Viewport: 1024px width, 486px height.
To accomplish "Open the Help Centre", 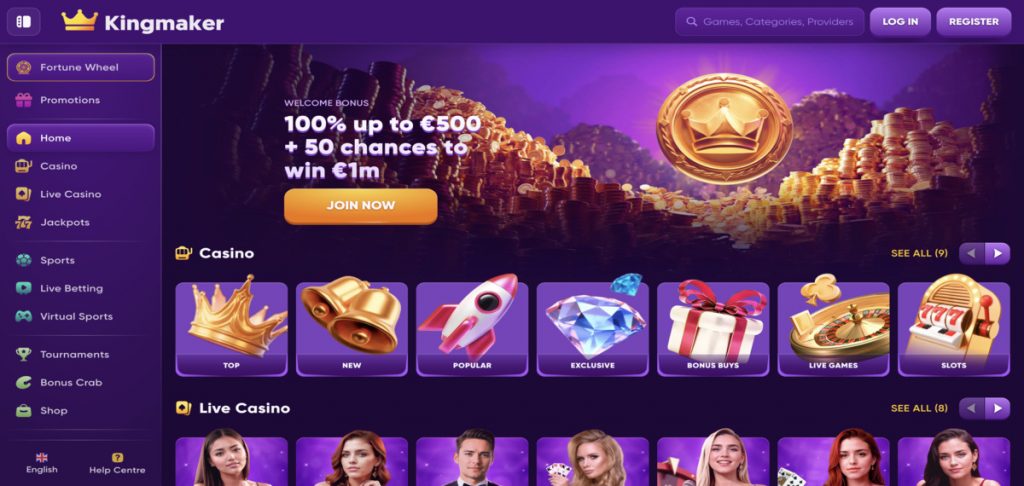I will pyautogui.click(x=118, y=464).
